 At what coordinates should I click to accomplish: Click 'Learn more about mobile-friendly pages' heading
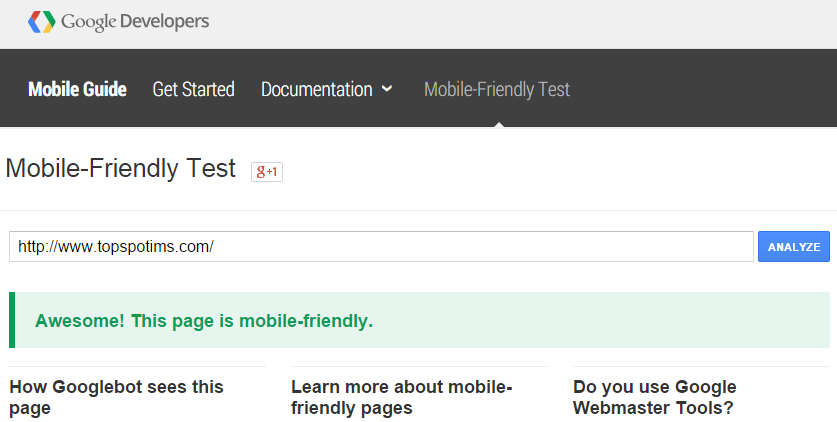pyautogui.click(x=401, y=397)
